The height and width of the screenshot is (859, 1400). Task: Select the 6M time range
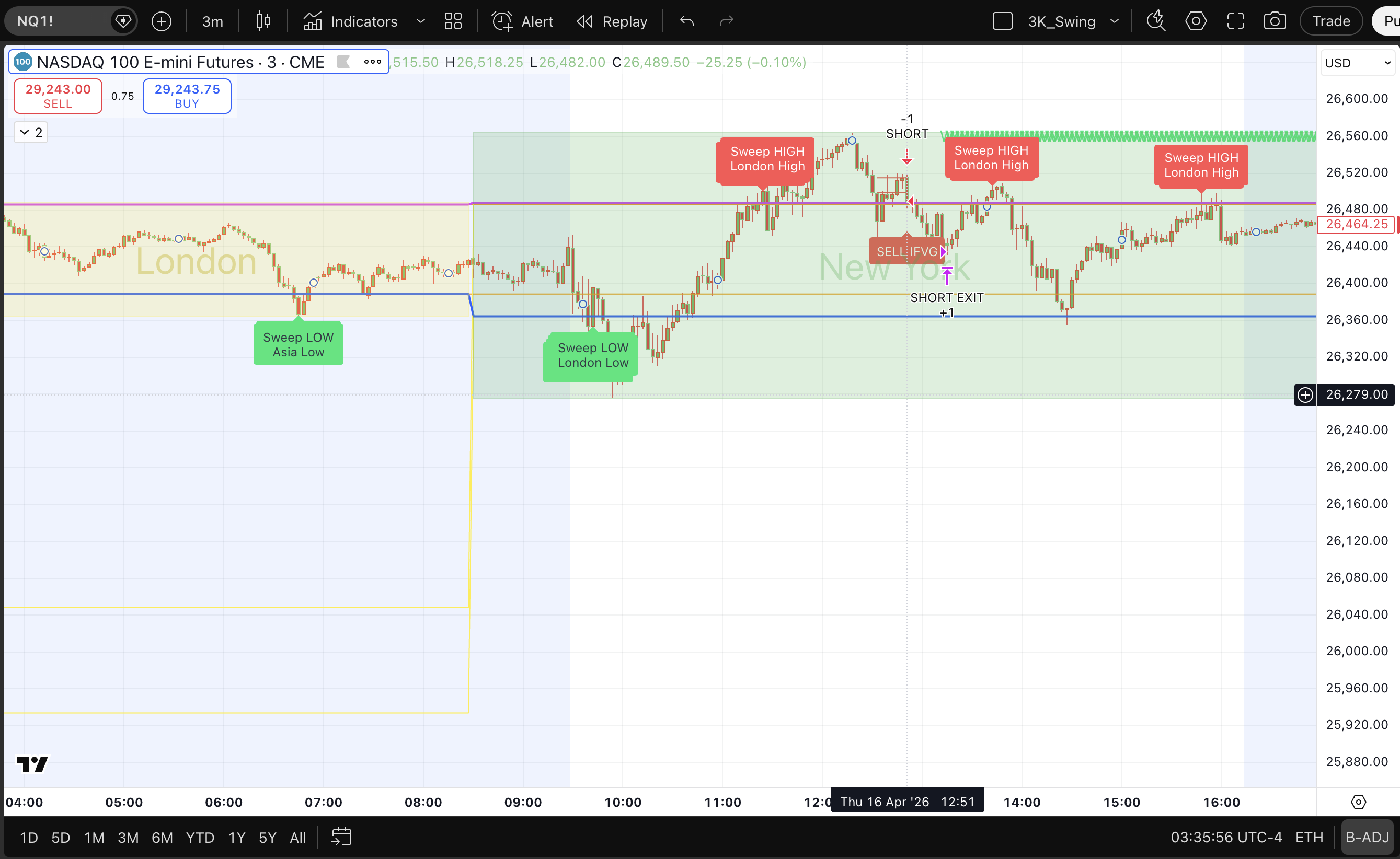162,838
